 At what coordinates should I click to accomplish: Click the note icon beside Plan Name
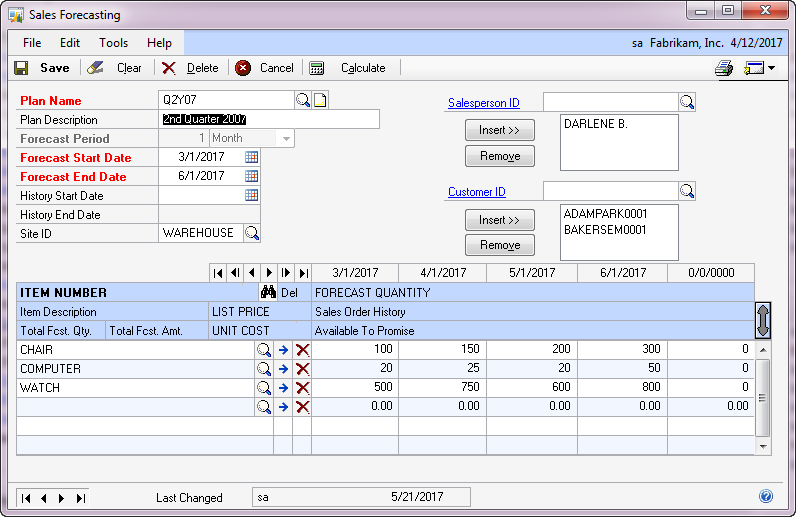pyautogui.click(x=320, y=100)
